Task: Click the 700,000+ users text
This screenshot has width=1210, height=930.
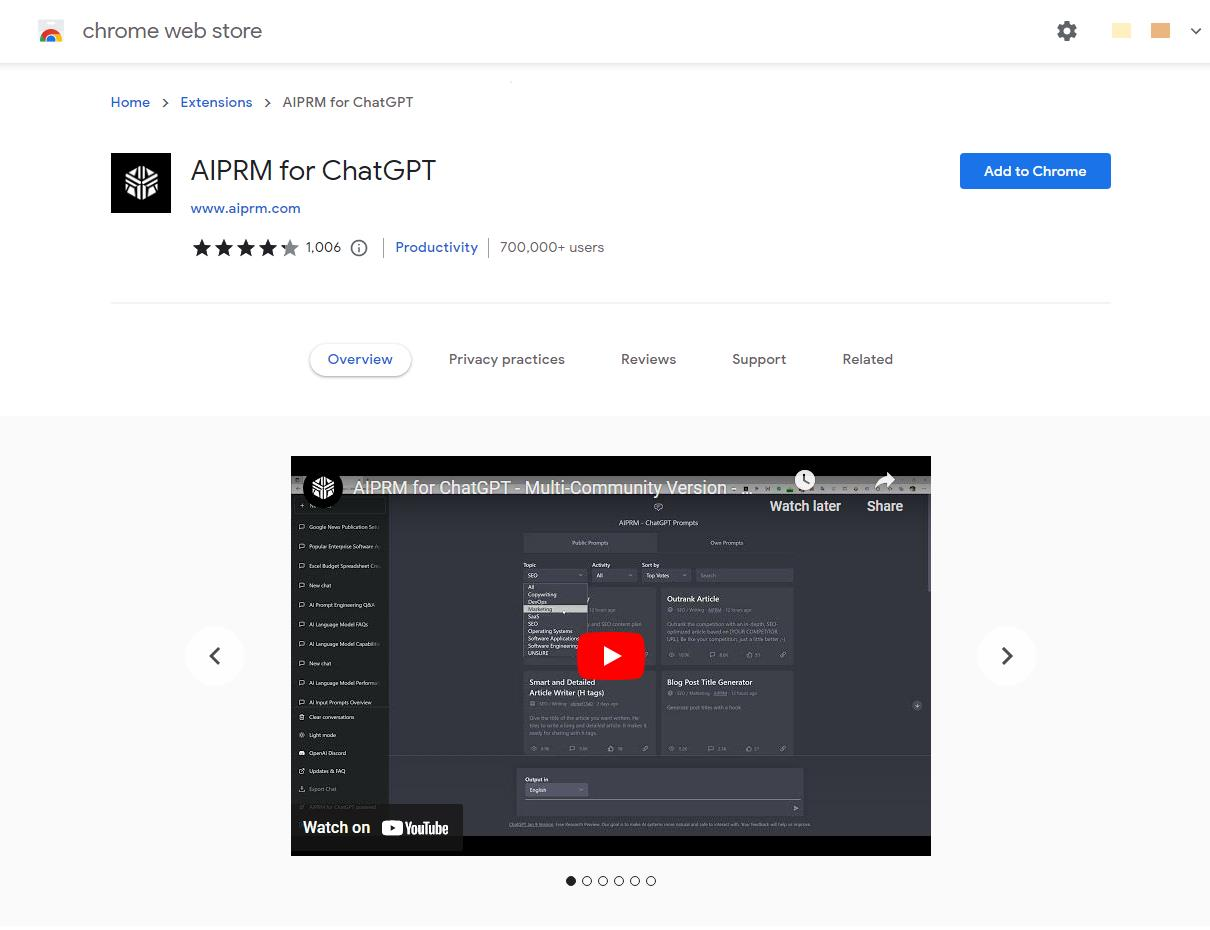Action: pyautogui.click(x=552, y=247)
